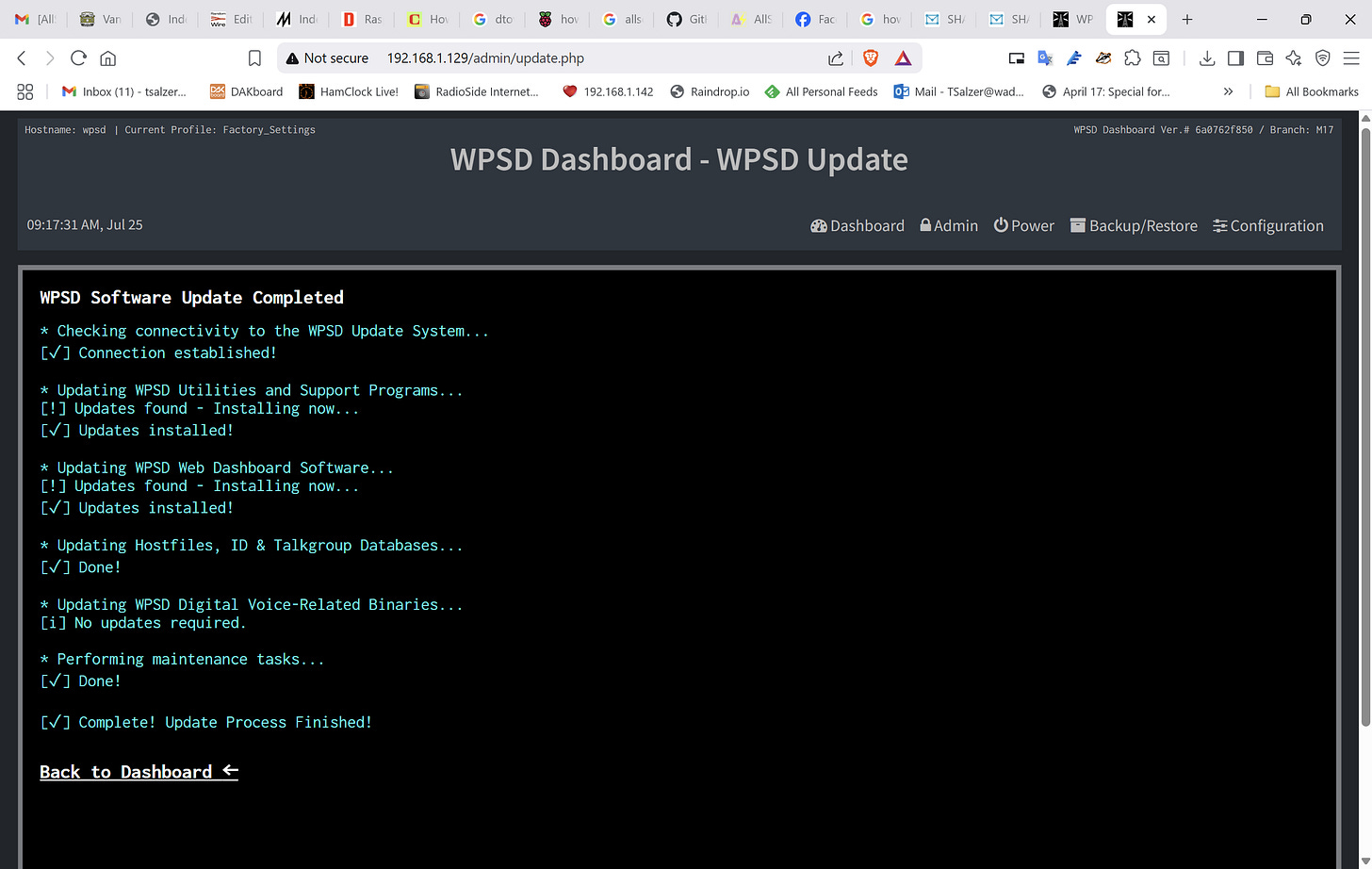The height and width of the screenshot is (869, 1372).
Task: Select the 'WPSD Software Update Completed' heading
Action: click(191, 298)
